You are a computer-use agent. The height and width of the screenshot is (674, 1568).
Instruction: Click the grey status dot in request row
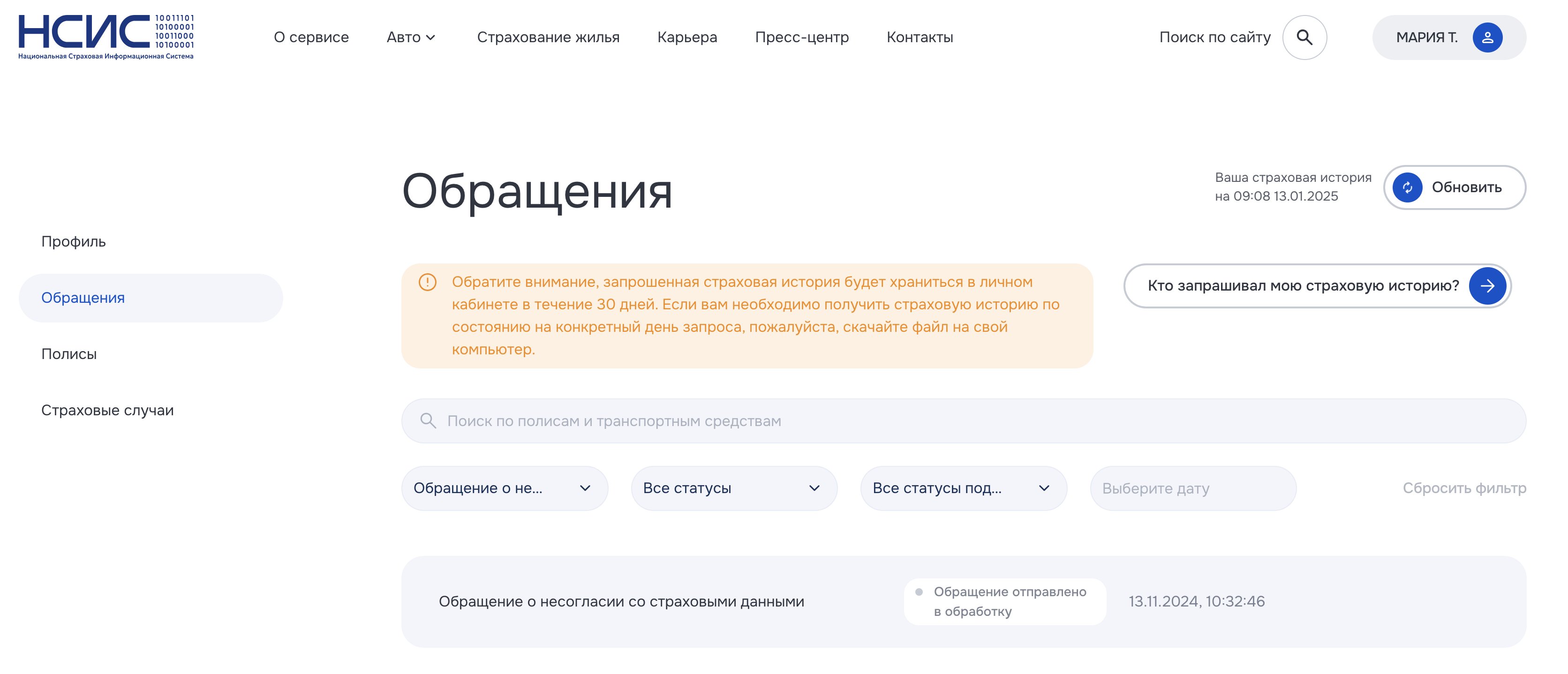919,592
